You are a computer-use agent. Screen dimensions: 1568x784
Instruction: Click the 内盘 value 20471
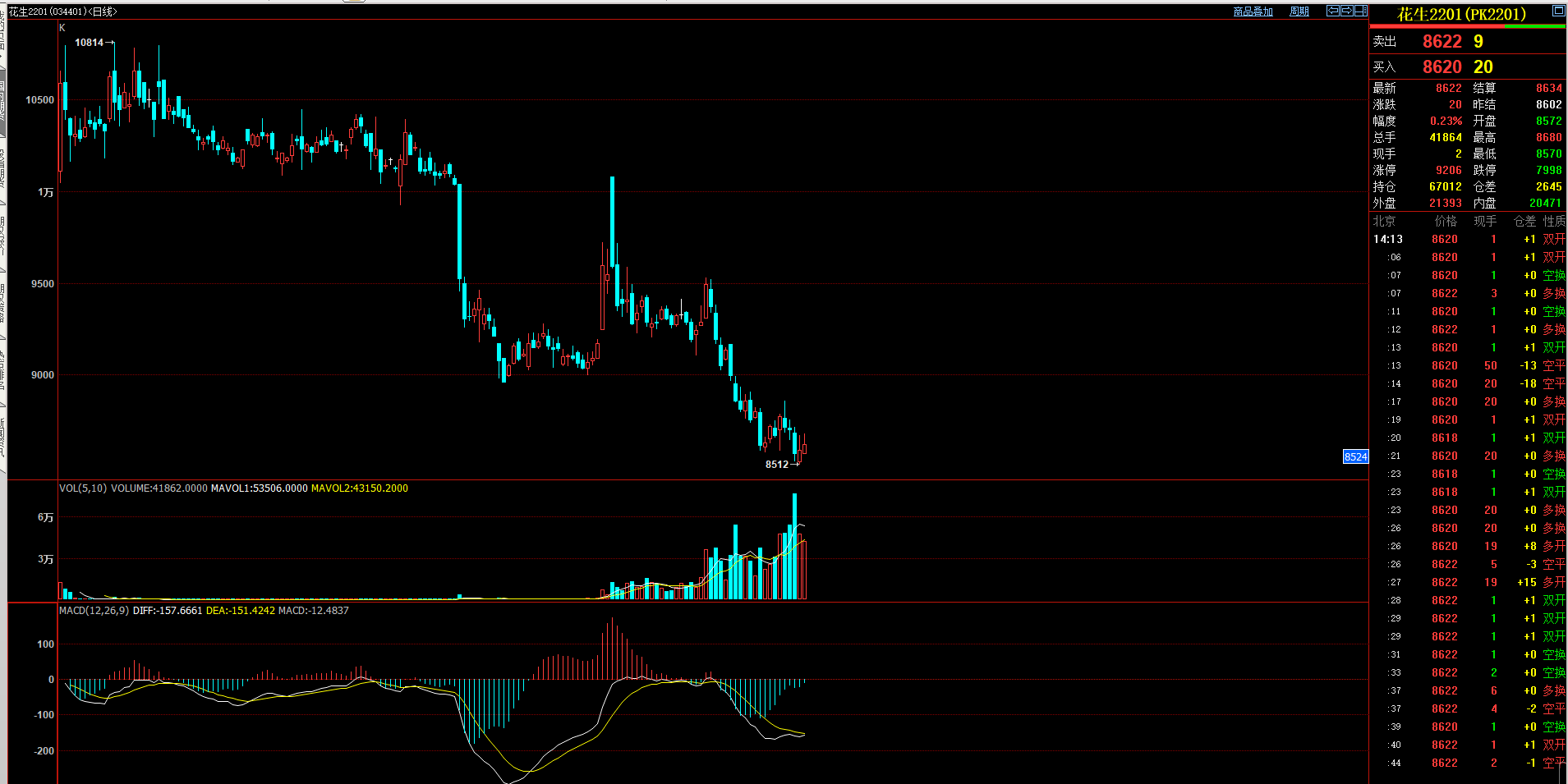pyautogui.click(x=1546, y=203)
